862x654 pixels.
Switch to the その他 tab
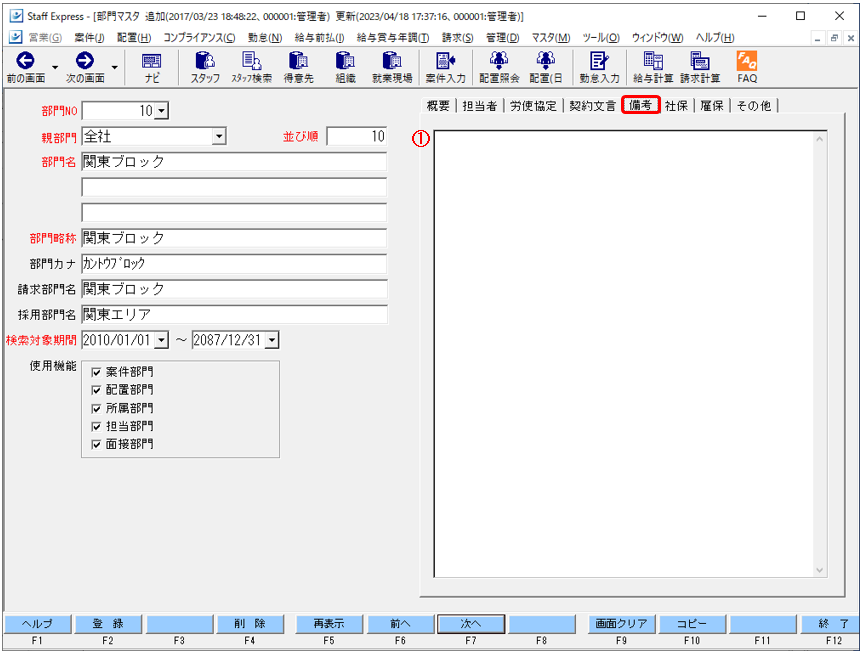click(754, 106)
